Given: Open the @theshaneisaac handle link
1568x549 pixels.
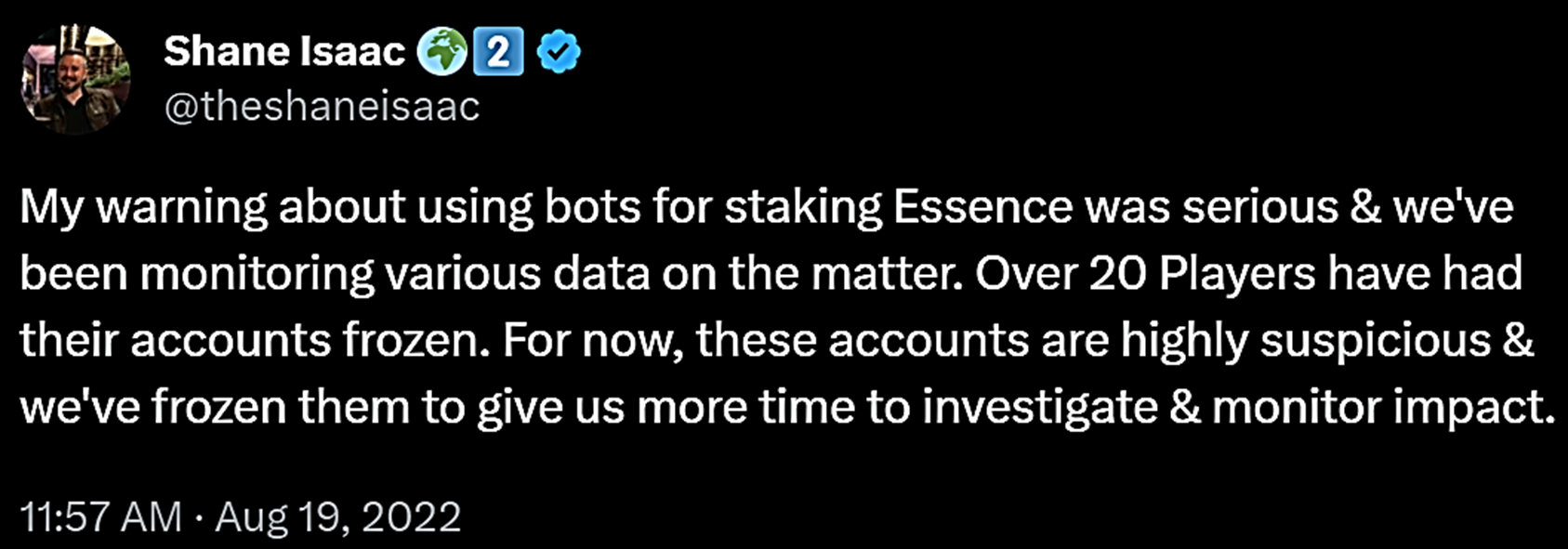Looking at the screenshot, I should (322, 107).
